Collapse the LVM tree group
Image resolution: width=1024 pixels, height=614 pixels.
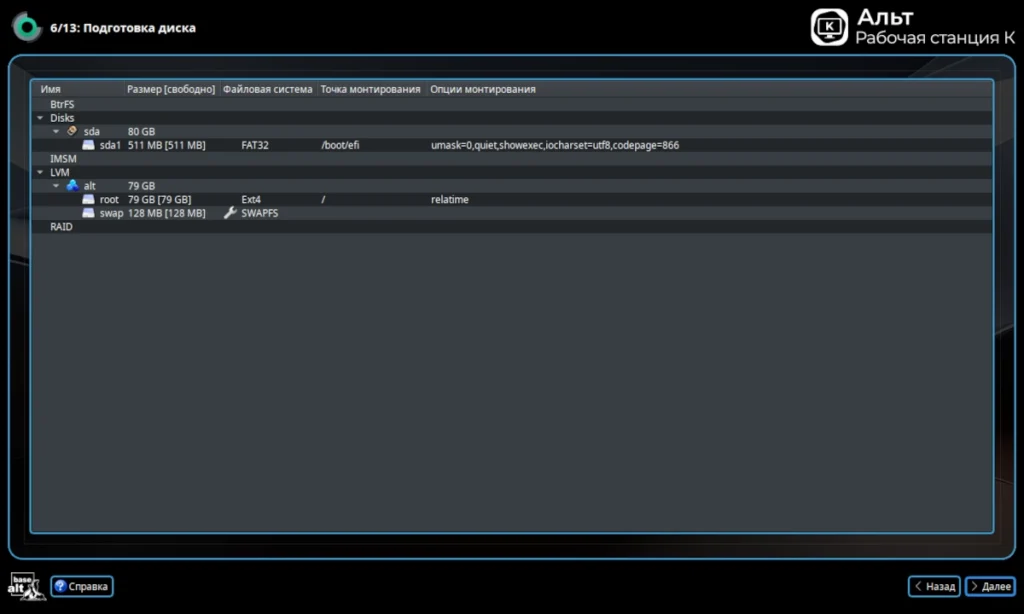tap(40, 172)
